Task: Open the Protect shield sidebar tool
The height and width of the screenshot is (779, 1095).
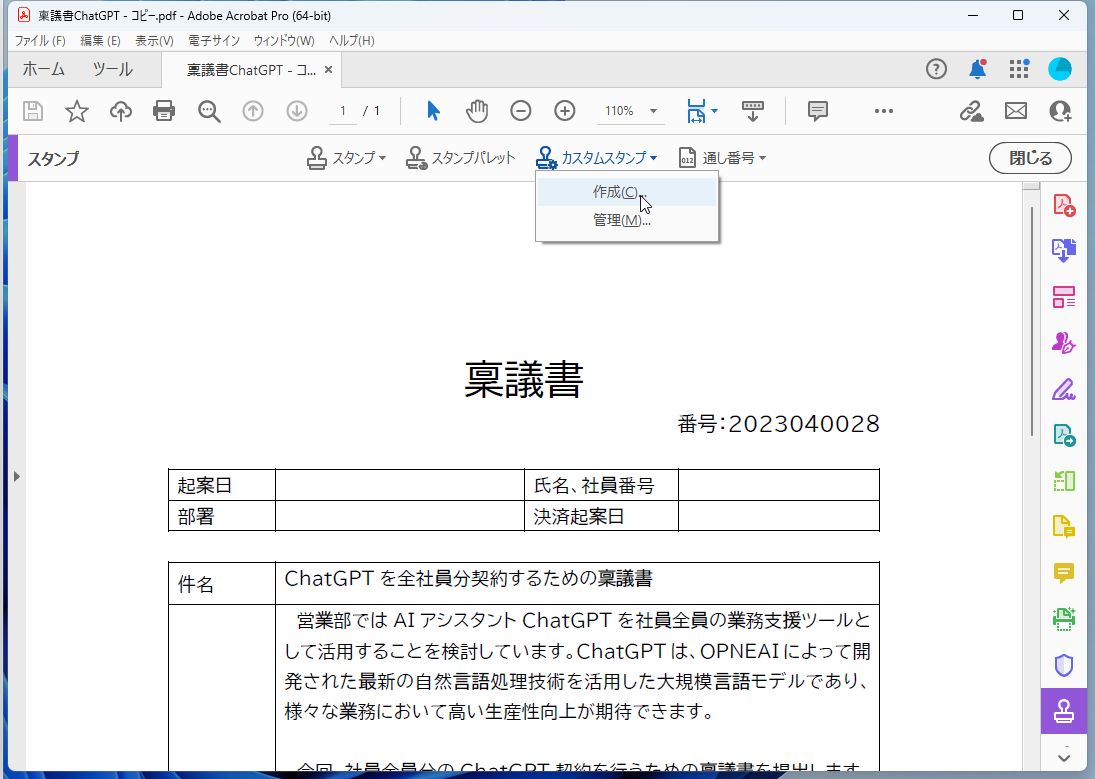Action: (x=1064, y=665)
